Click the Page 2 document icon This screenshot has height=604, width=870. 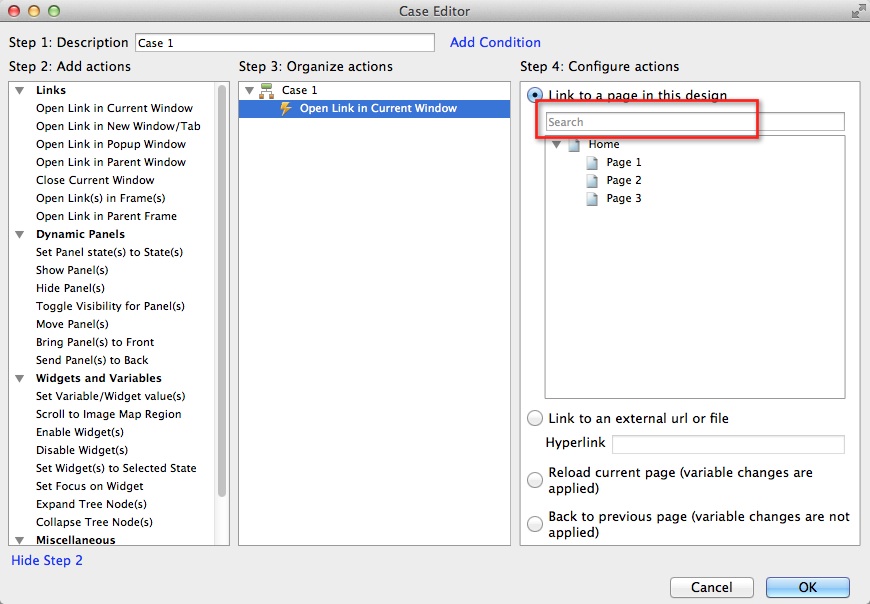coord(593,180)
